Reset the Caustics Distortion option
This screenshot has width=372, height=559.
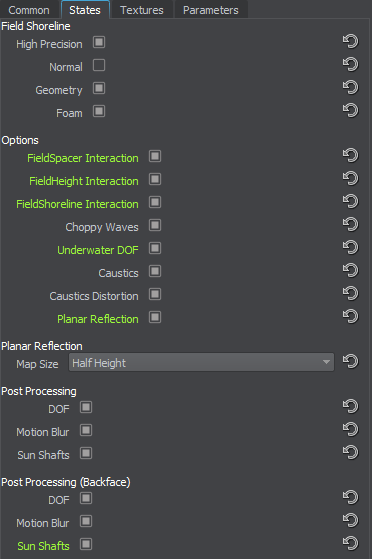(351, 293)
